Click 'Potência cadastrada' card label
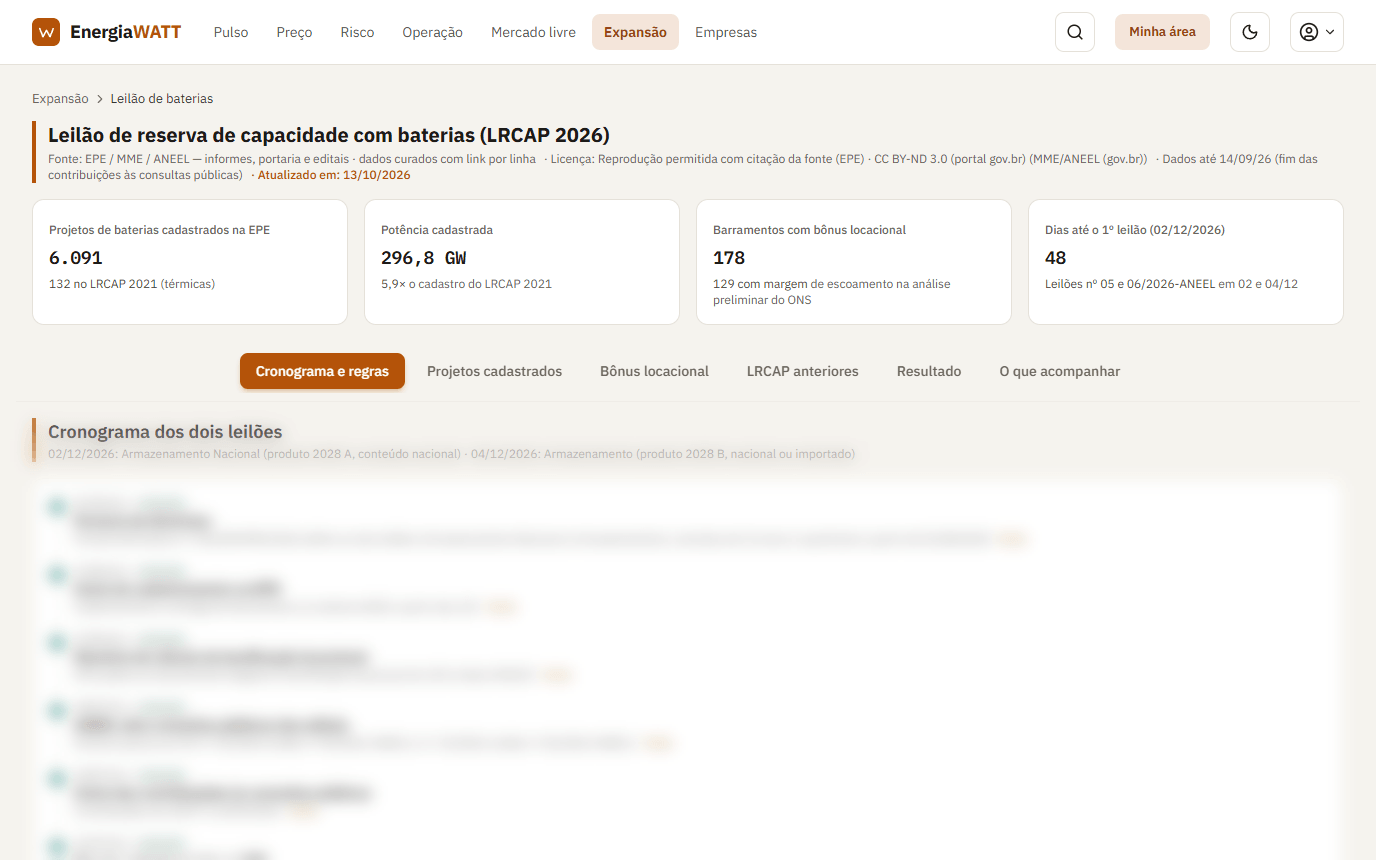 tap(437, 230)
